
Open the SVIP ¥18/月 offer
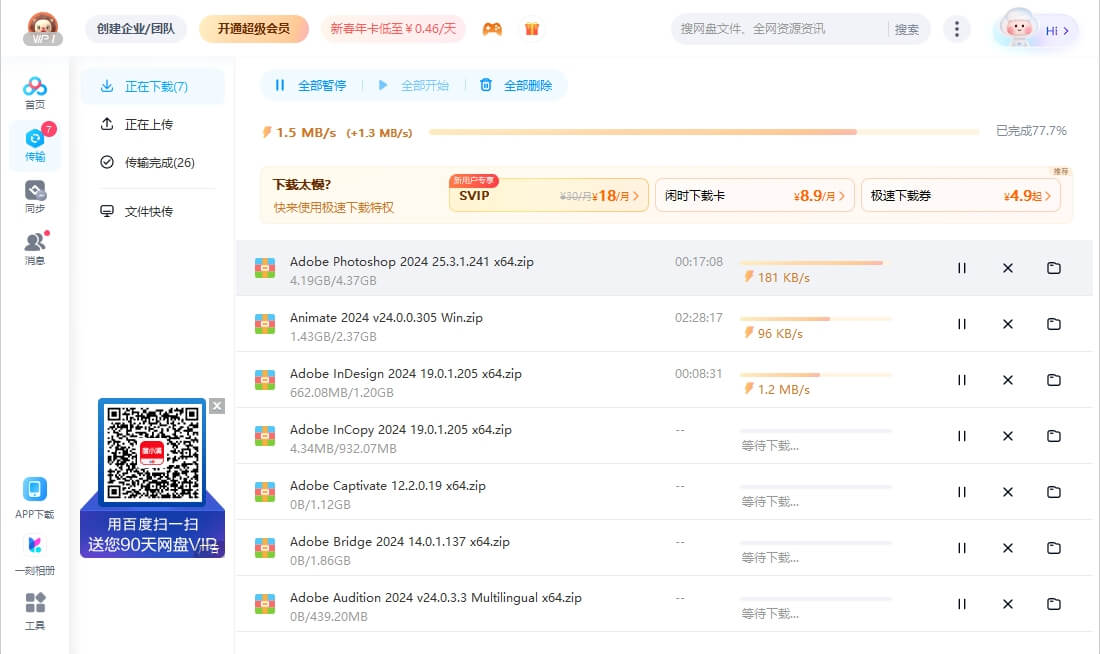pyautogui.click(x=549, y=195)
